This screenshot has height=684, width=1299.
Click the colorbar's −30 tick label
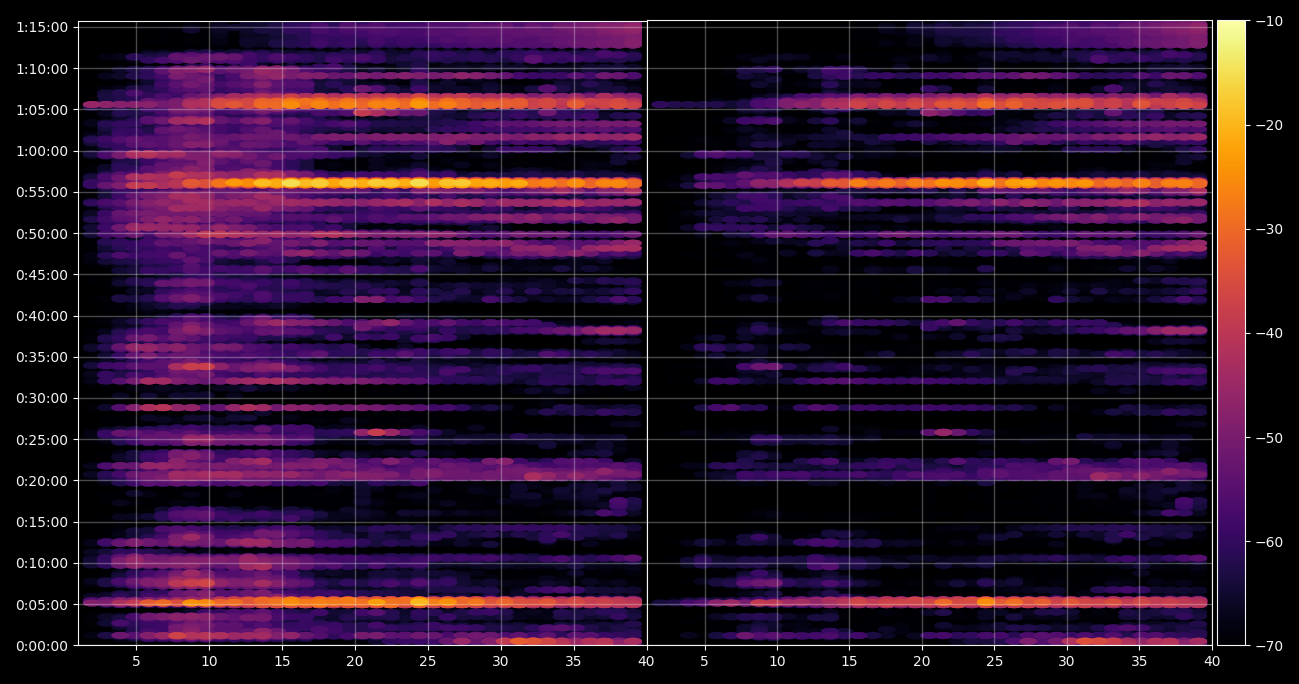point(1268,229)
